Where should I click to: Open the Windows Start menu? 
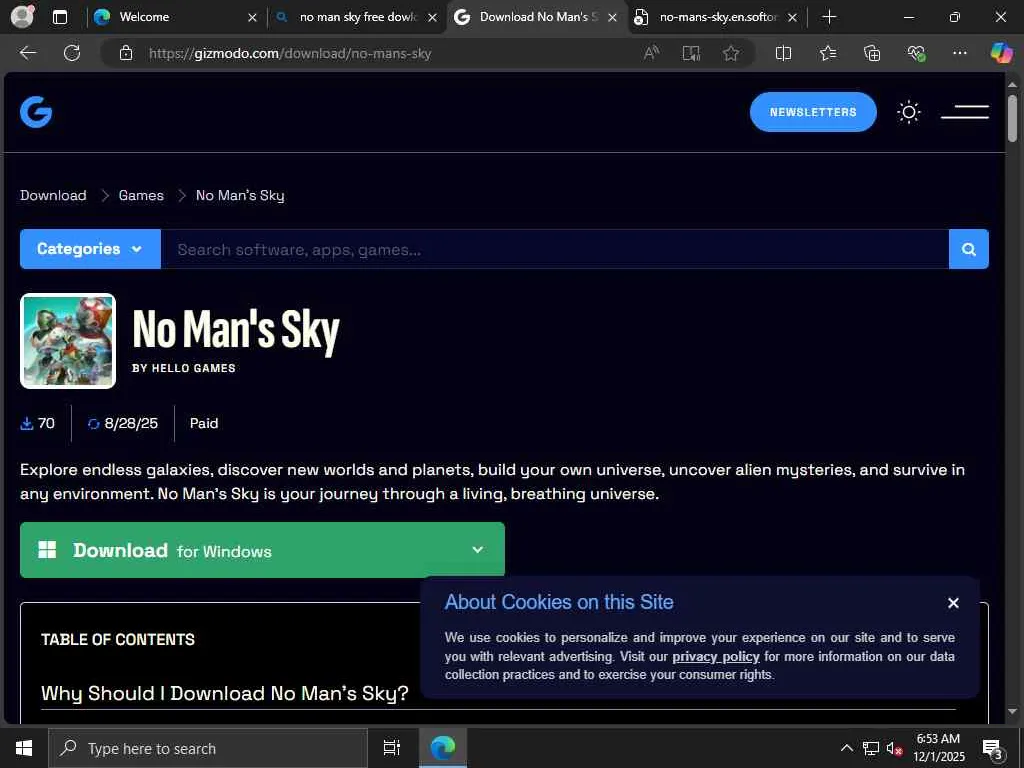click(24, 748)
